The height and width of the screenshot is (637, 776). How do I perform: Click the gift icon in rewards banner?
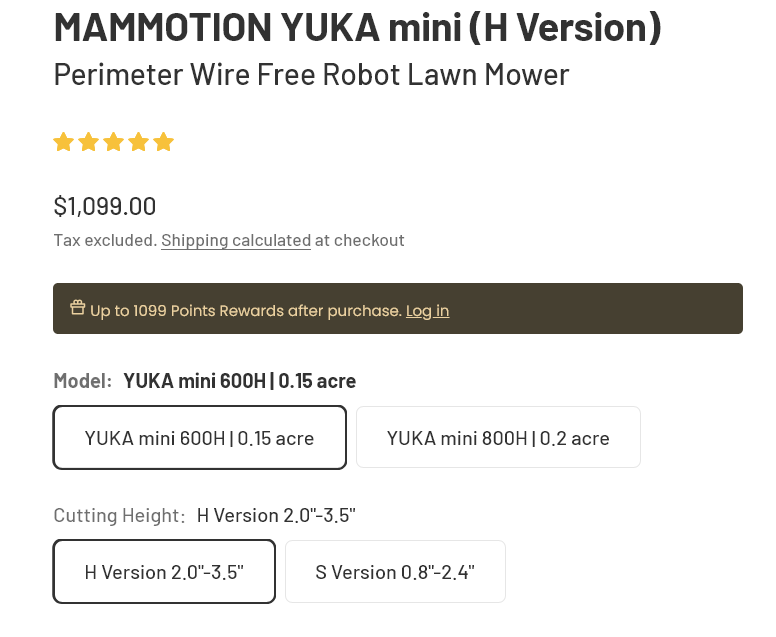[77, 307]
